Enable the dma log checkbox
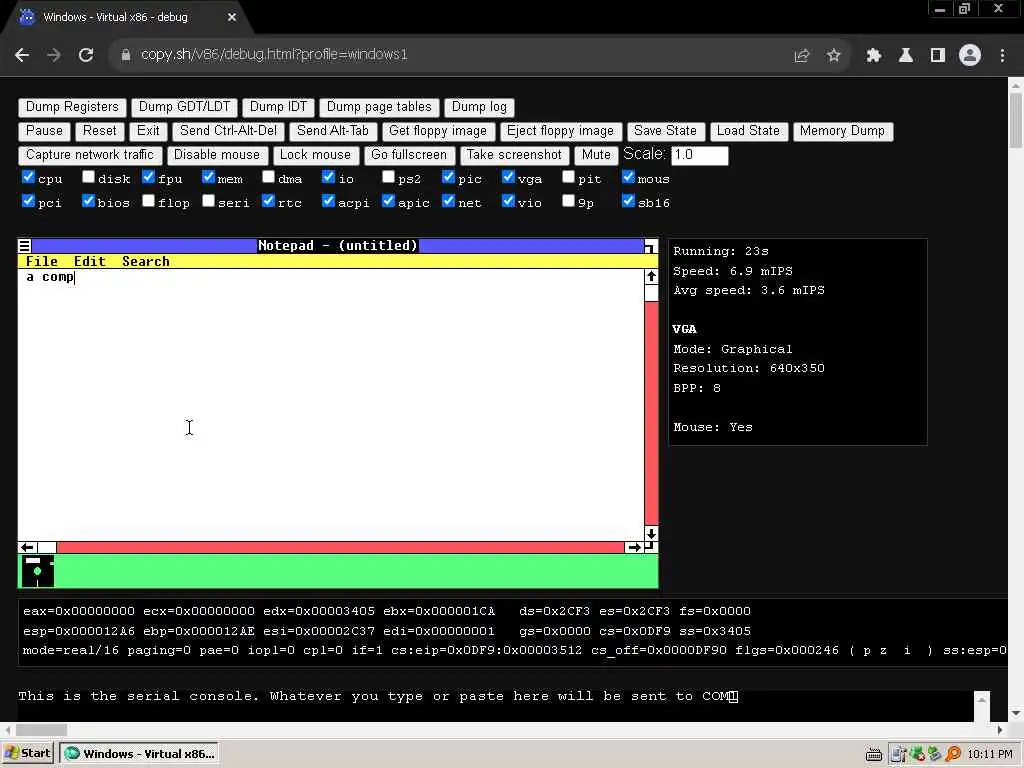This screenshot has width=1024, height=768. tap(268, 177)
